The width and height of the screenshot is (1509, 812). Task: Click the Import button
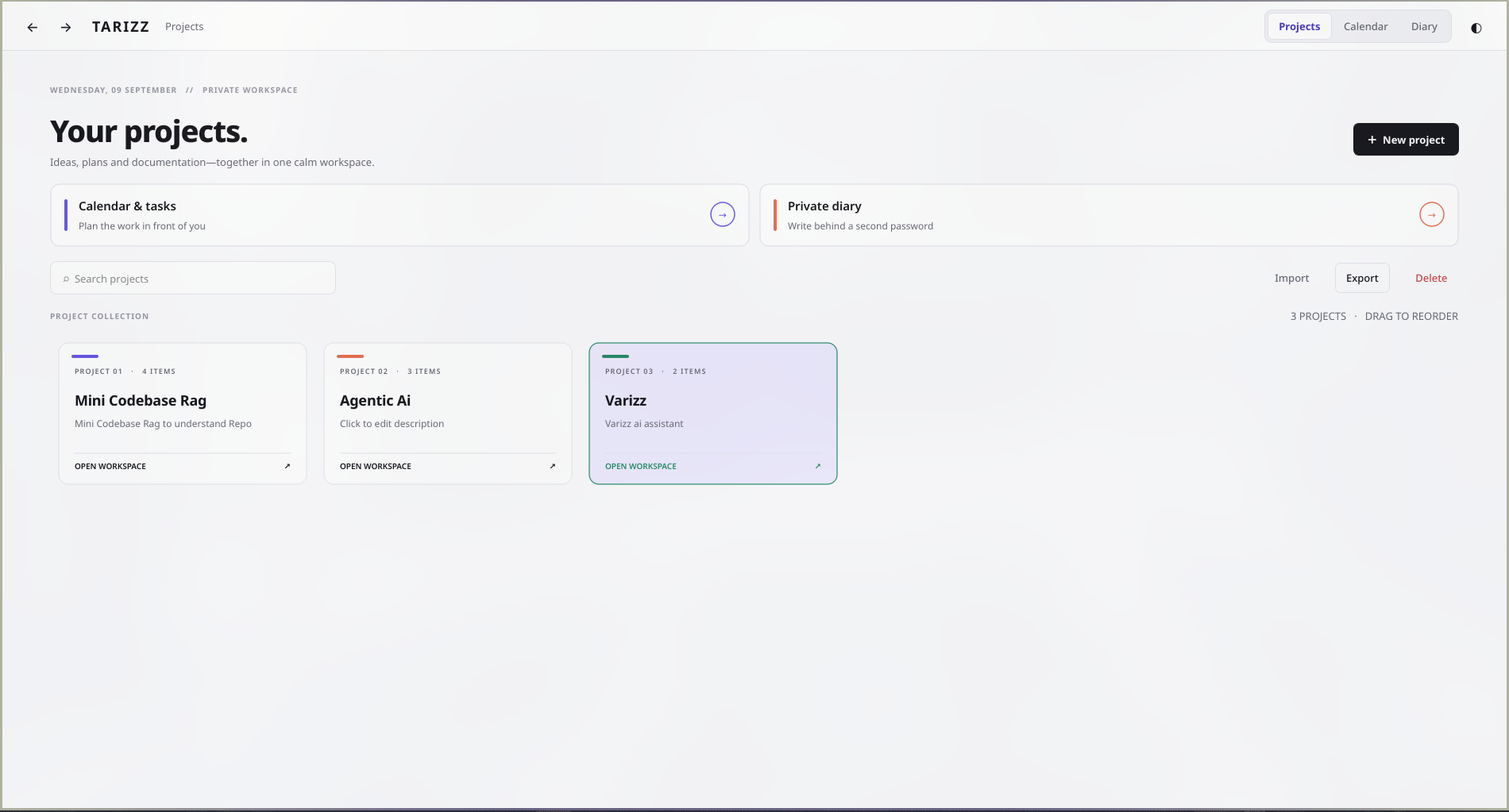pos(1291,278)
